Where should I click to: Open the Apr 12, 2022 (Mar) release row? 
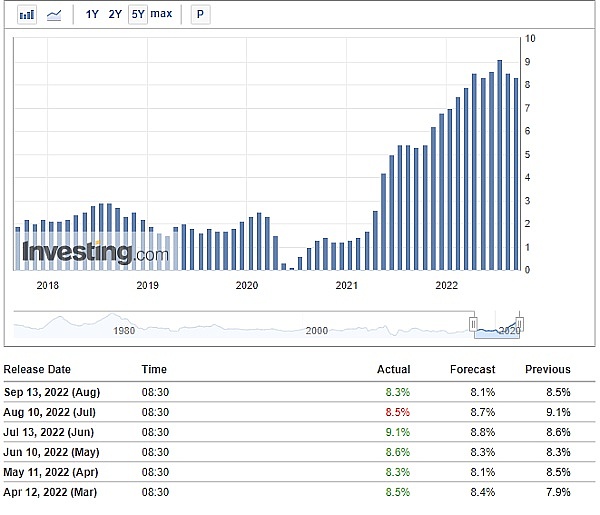coord(51,491)
